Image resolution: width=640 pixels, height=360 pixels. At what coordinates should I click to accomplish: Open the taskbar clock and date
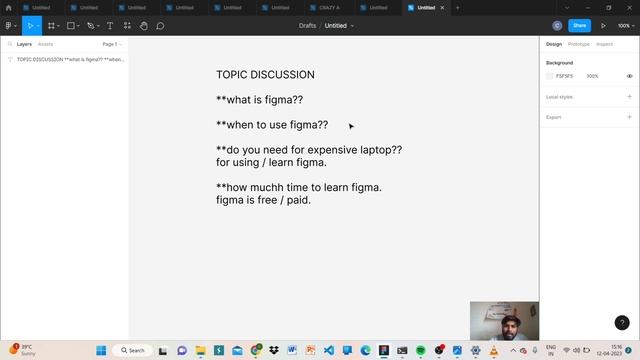coord(609,350)
